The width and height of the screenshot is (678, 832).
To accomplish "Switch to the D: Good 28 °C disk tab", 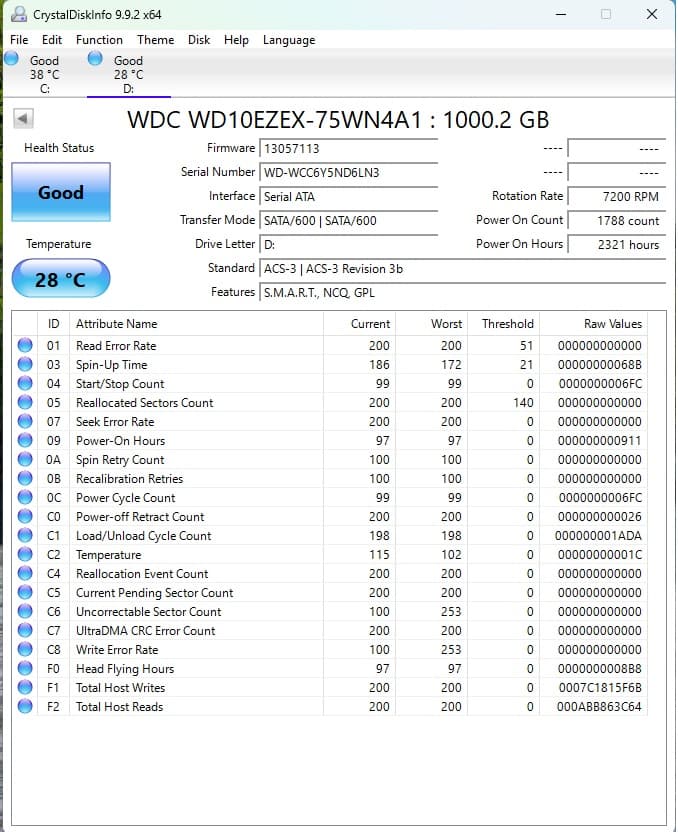I will click(x=128, y=73).
